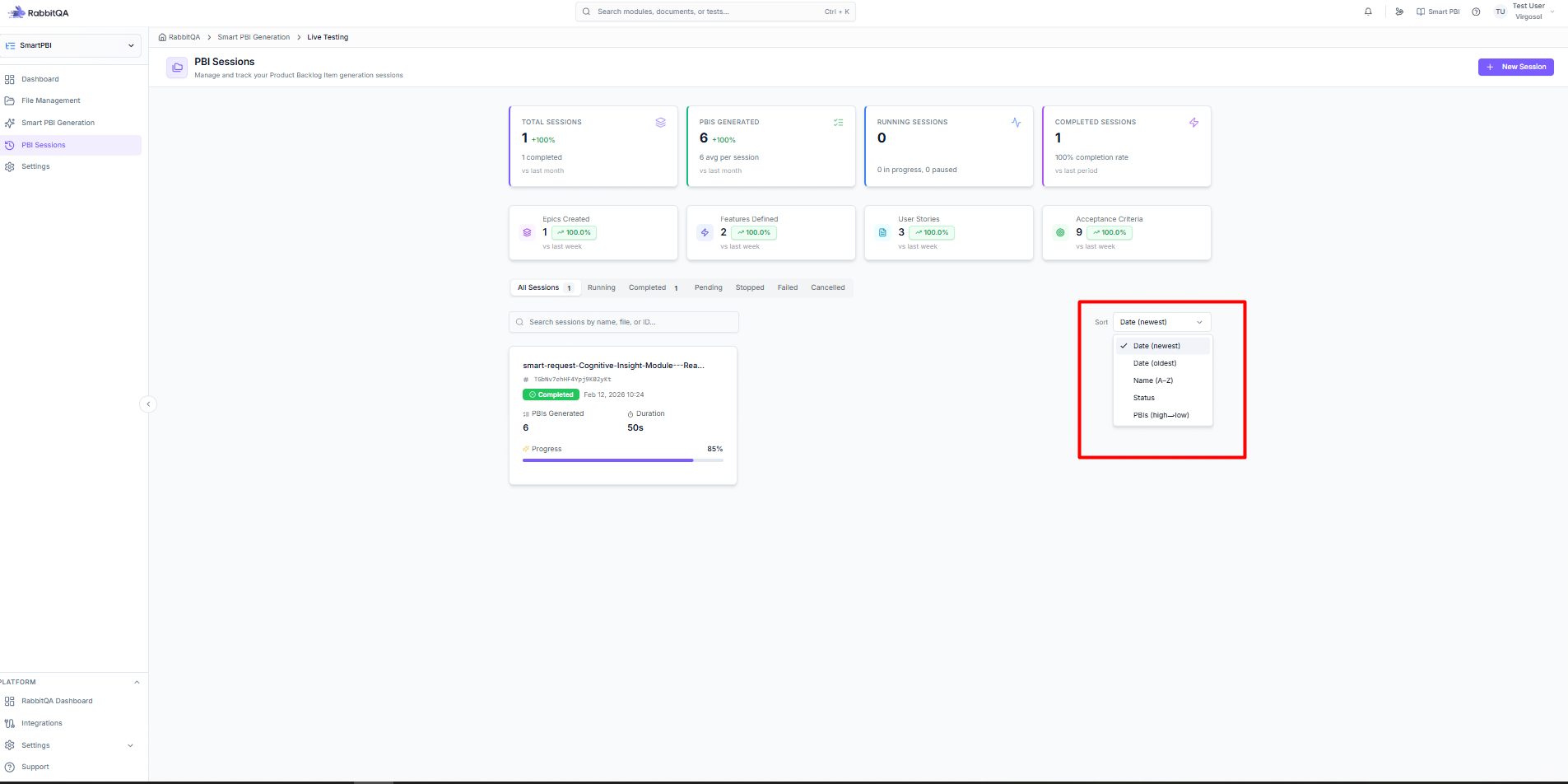The height and width of the screenshot is (784, 1568).
Task: Click the feedback icon beside the bell
Action: (1399, 12)
